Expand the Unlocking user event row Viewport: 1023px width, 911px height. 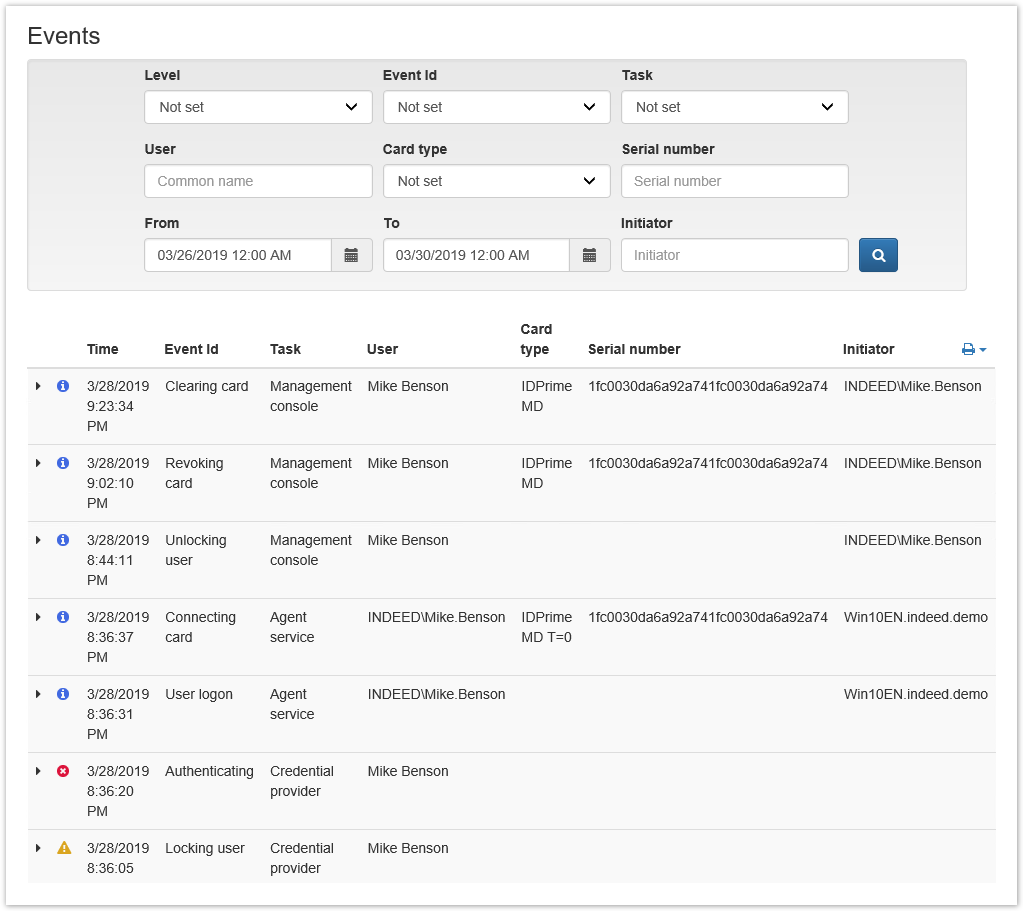click(38, 540)
